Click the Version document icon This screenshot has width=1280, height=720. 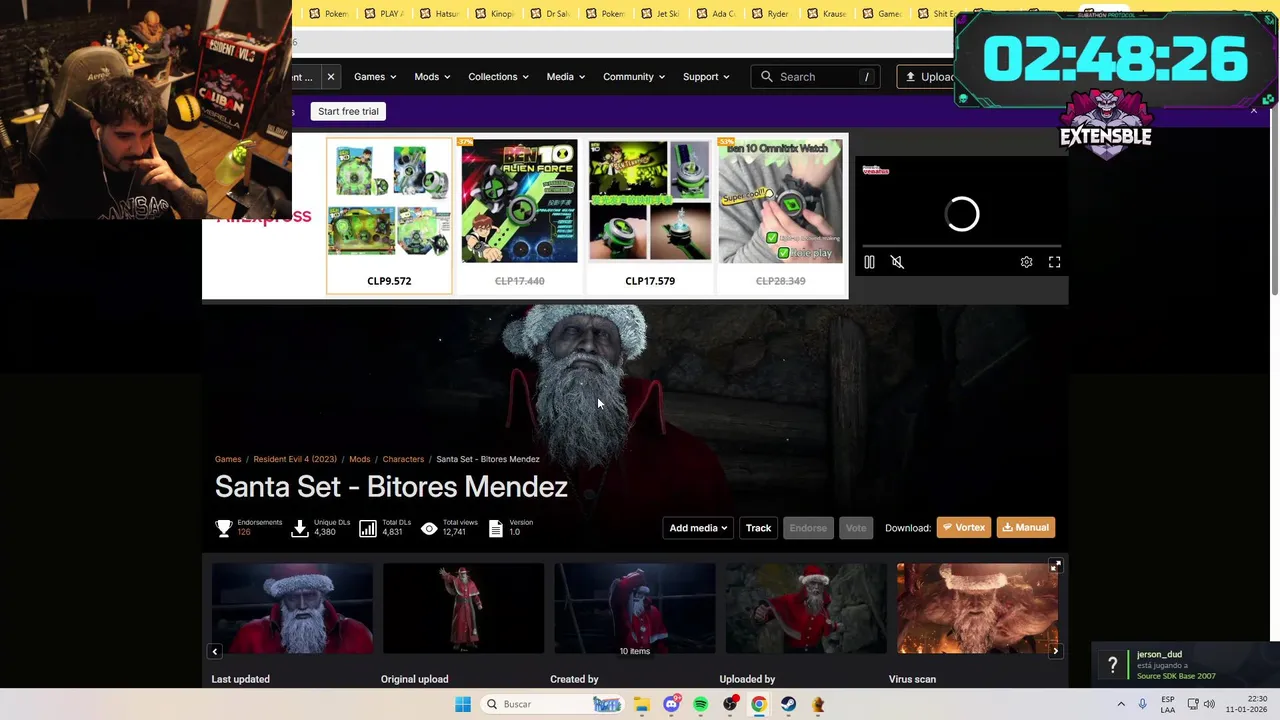tap(496, 528)
